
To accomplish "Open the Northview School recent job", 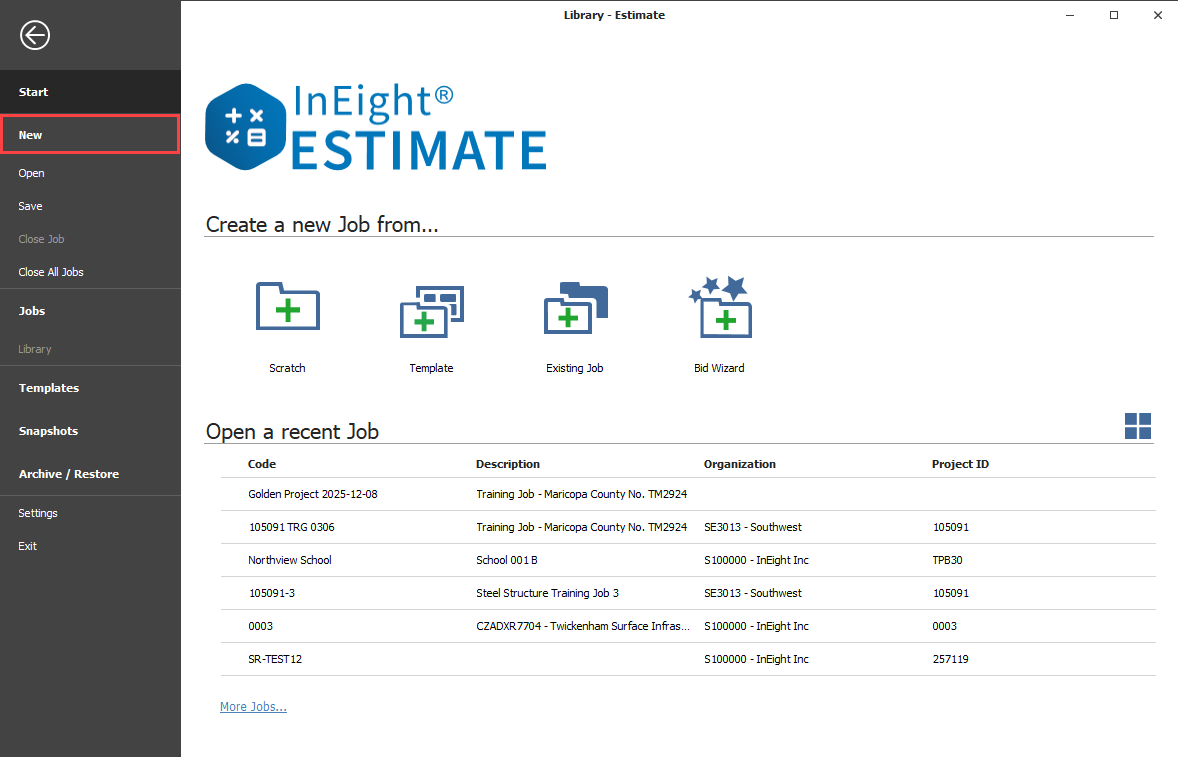I will coord(290,560).
